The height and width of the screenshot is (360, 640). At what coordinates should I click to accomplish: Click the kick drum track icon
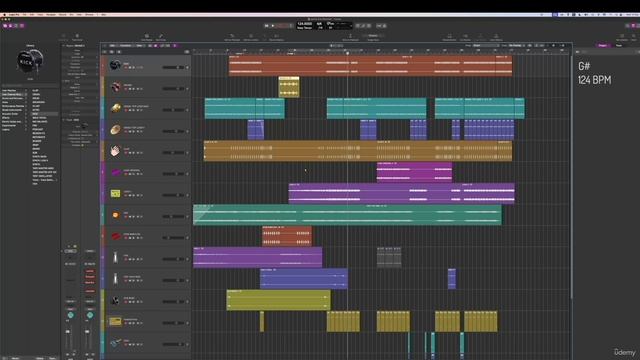click(115, 65)
